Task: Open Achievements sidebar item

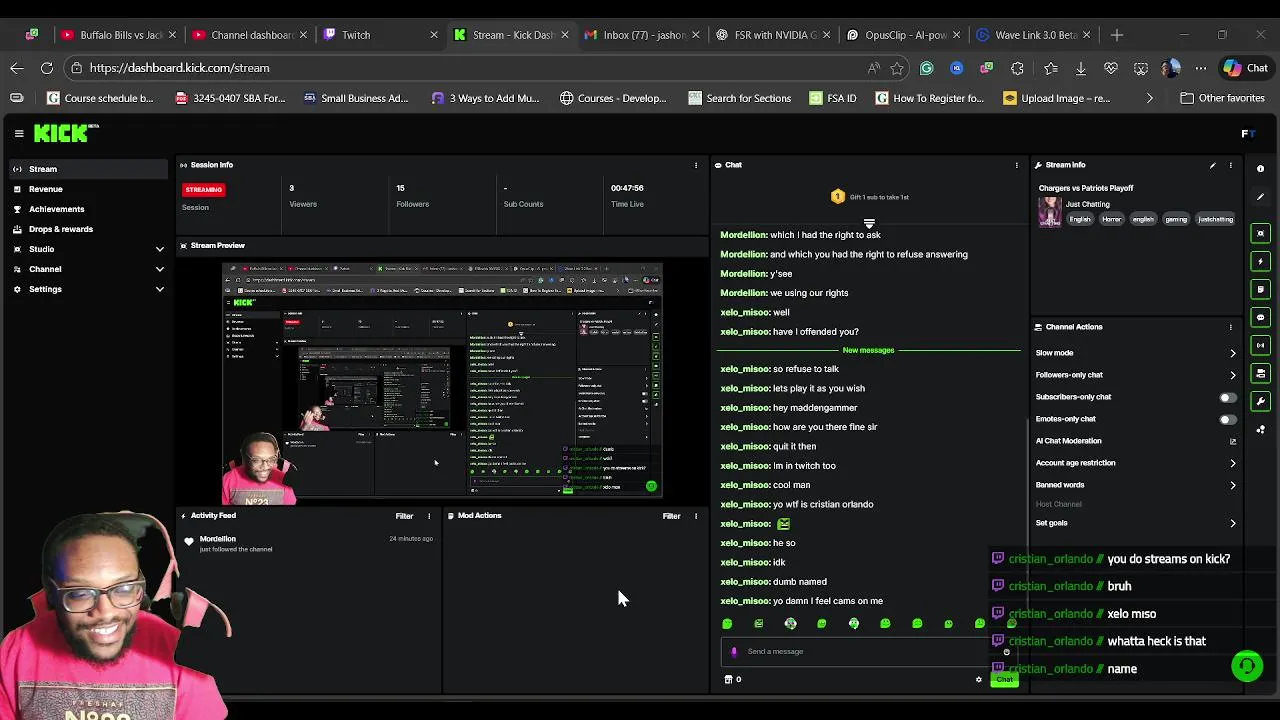Action: (56, 209)
